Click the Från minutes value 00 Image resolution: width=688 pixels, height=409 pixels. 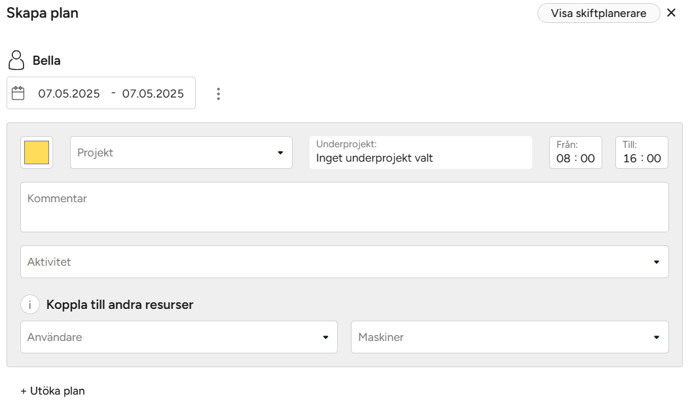click(588, 158)
